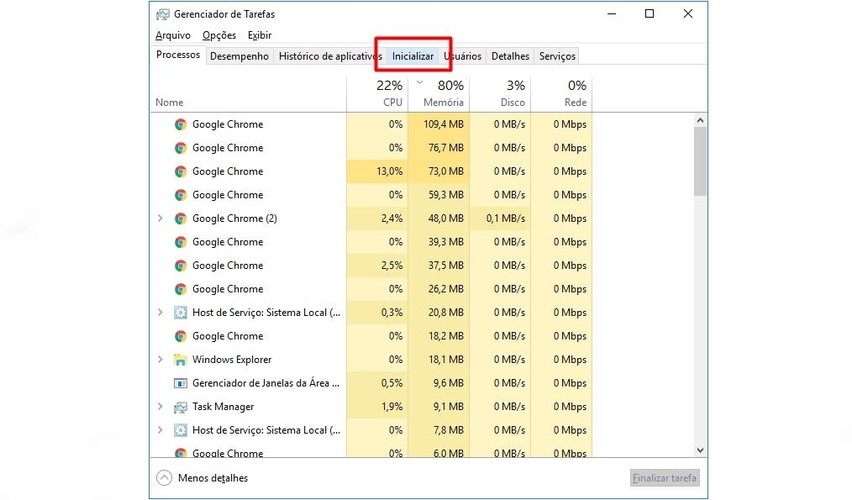The width and height of the screenshot is (852, 500).
Task: Click the scrollbar thumb in process list
Action: click(700, 161)
